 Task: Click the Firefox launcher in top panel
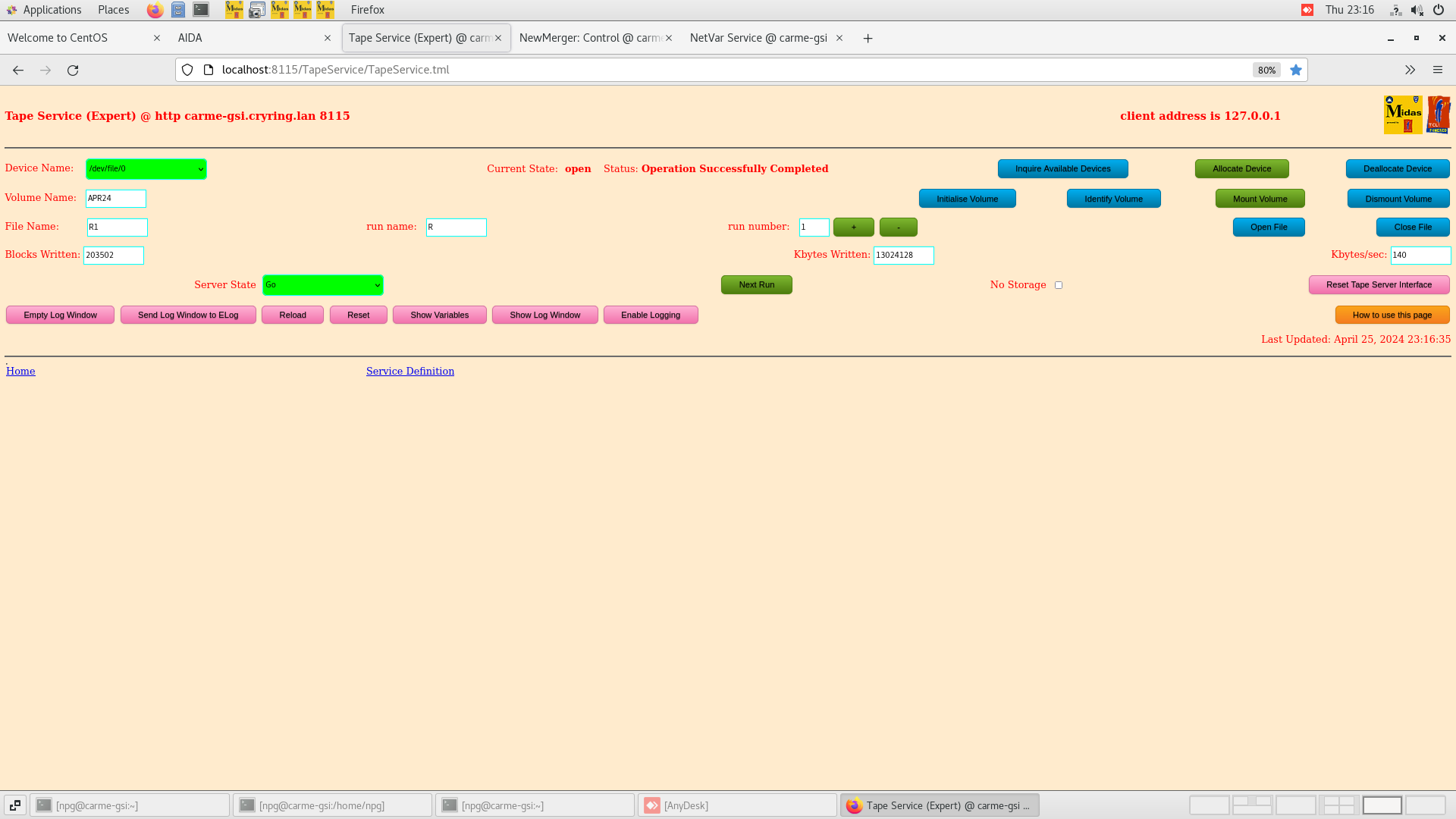155,10
